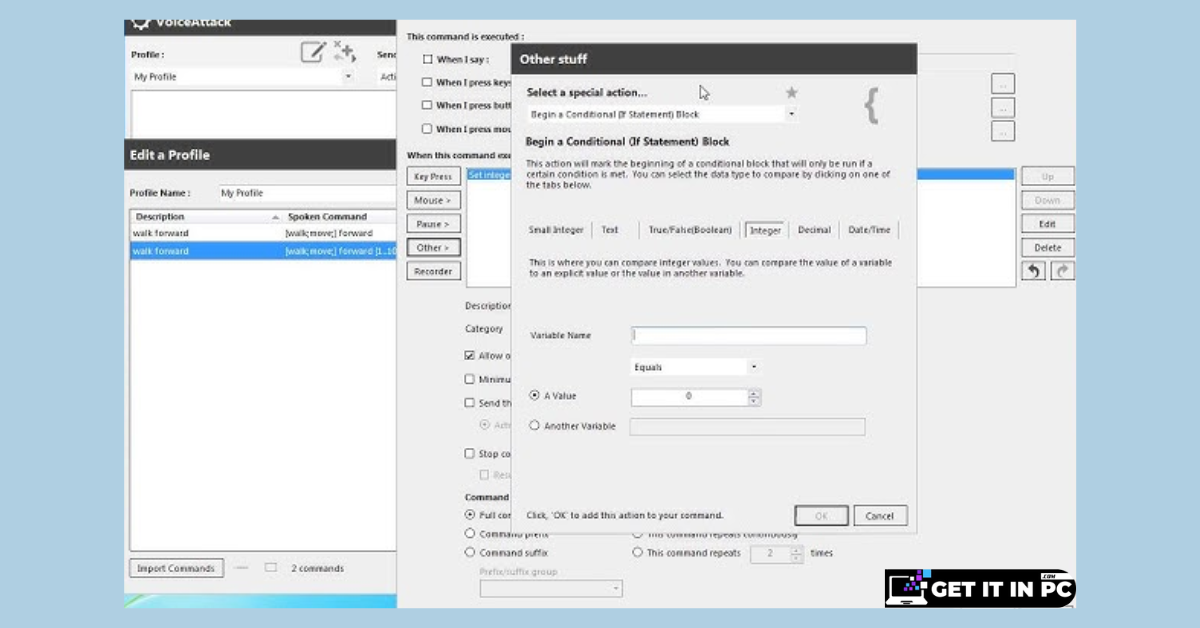Enable the 'When I press keys' checkbox
This screenshot has height=628, width=1200.
[427, 83]
